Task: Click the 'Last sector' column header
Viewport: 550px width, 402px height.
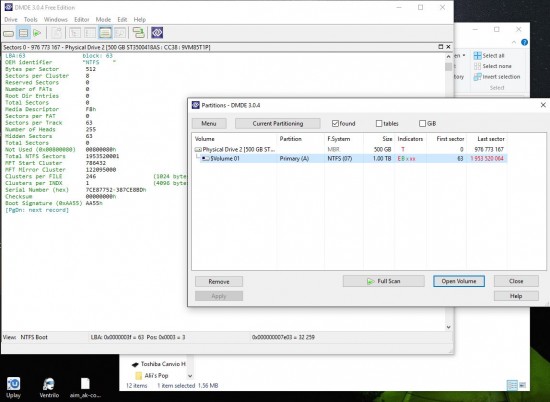Action: [x=491, y=139]
